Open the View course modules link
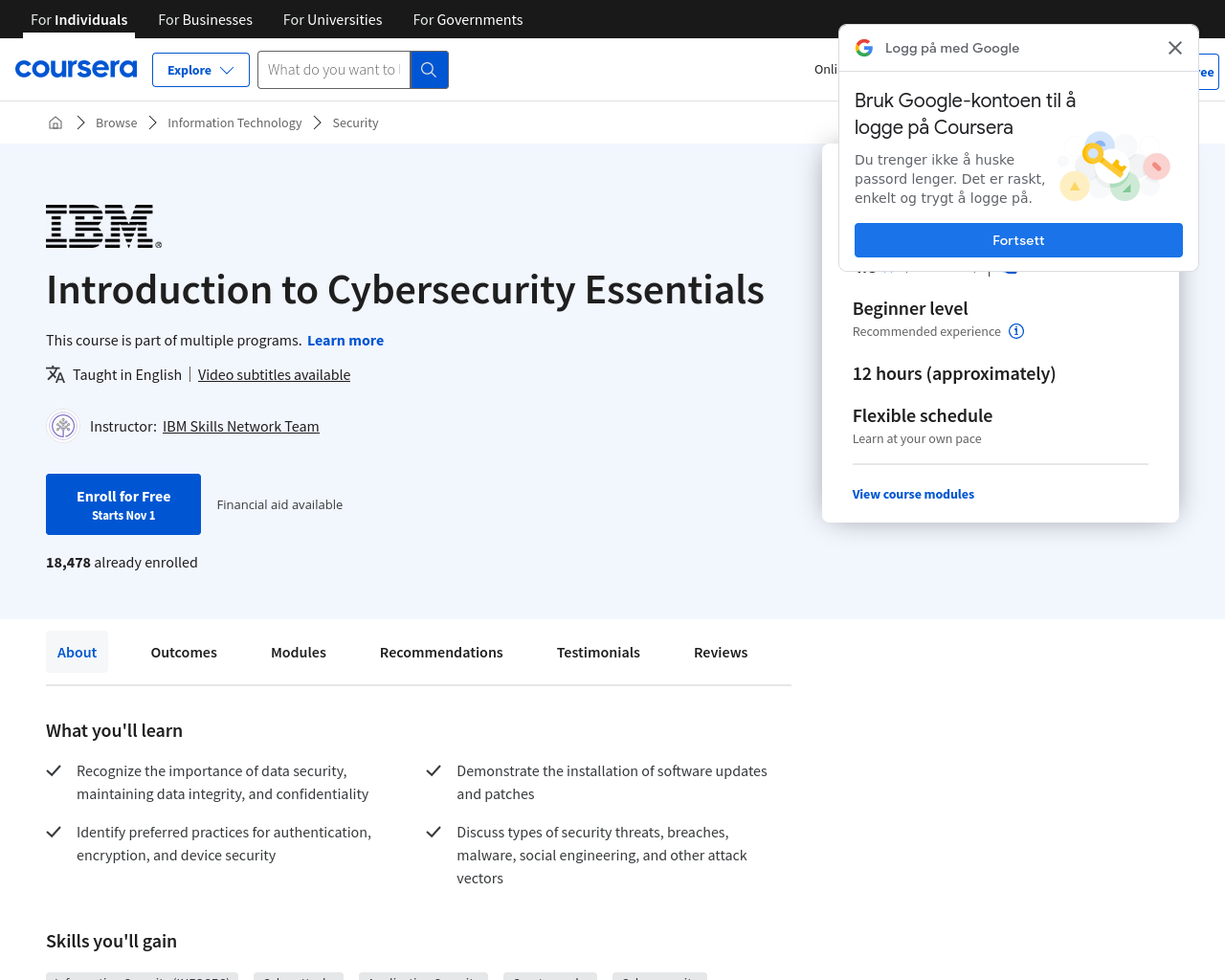 coord(913,495)
